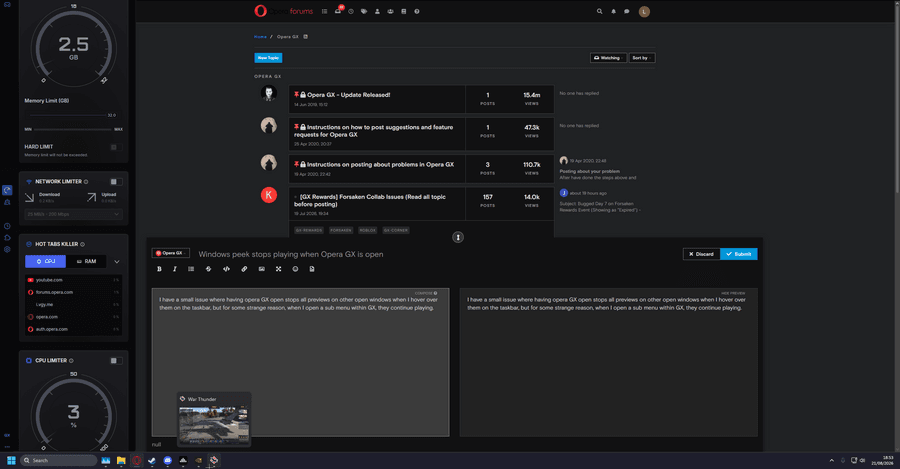Open the Watching dropdown

[x=608, y=58]
